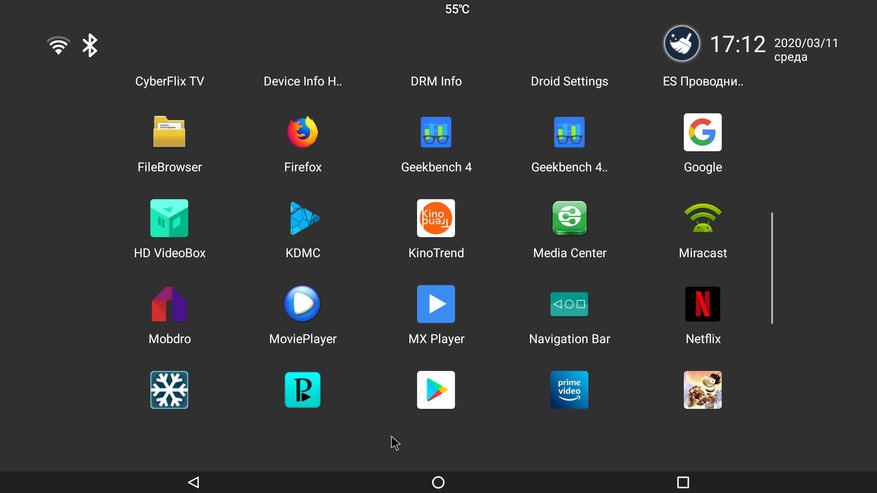Image resolution: width=877 pixels, height=493 pixels.
Task: Launch Netflix
Action: [702, 304]
